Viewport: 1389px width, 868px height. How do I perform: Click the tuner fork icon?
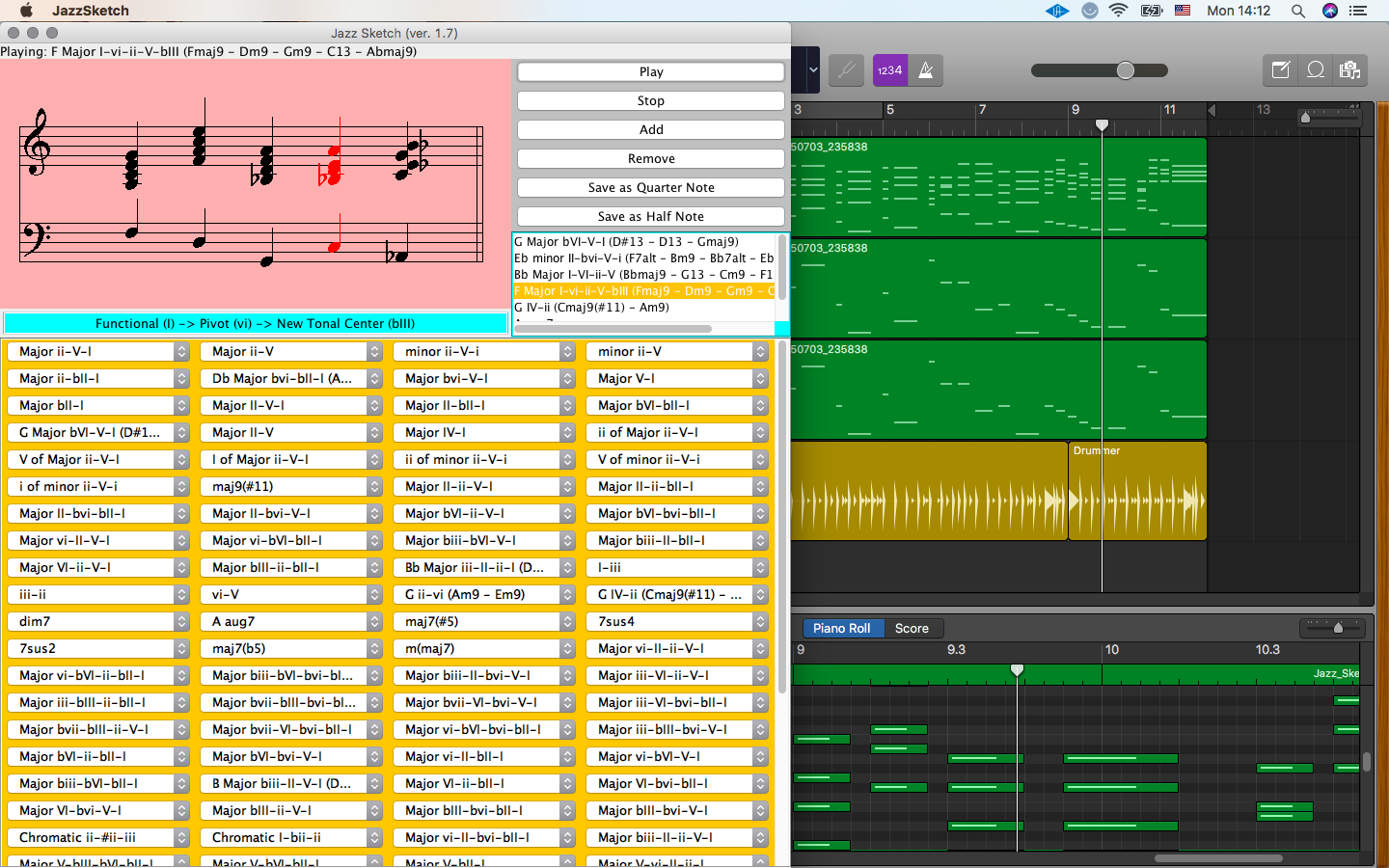pos(846,70)
